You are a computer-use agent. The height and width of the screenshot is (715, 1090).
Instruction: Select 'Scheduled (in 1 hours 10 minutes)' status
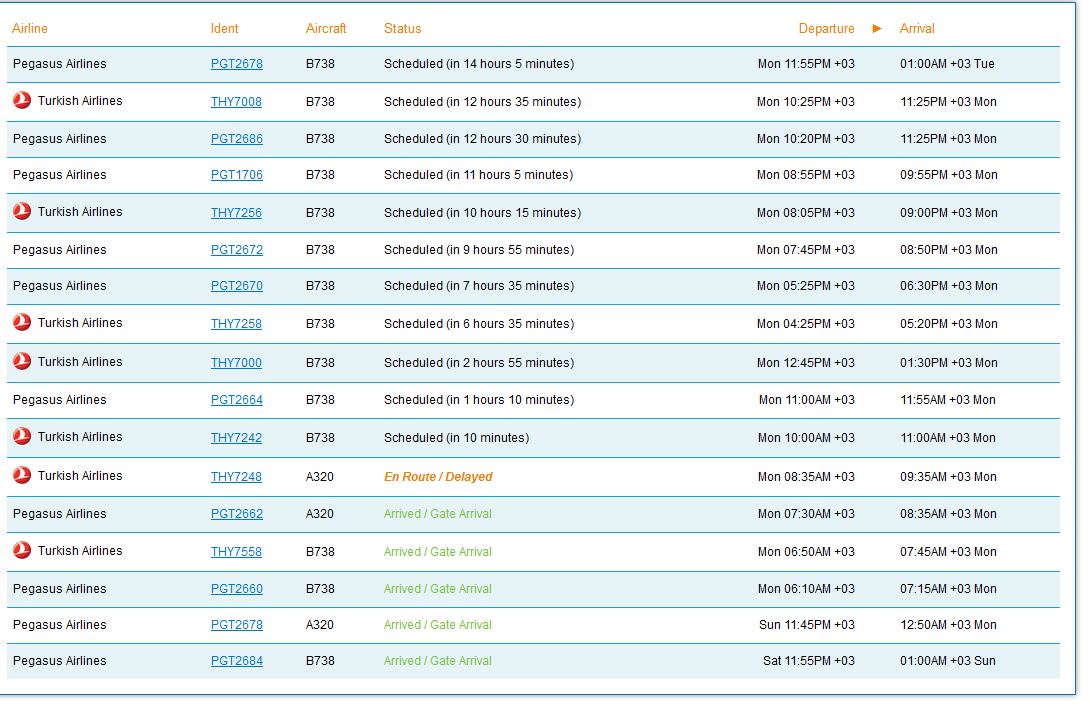(479, 400)
